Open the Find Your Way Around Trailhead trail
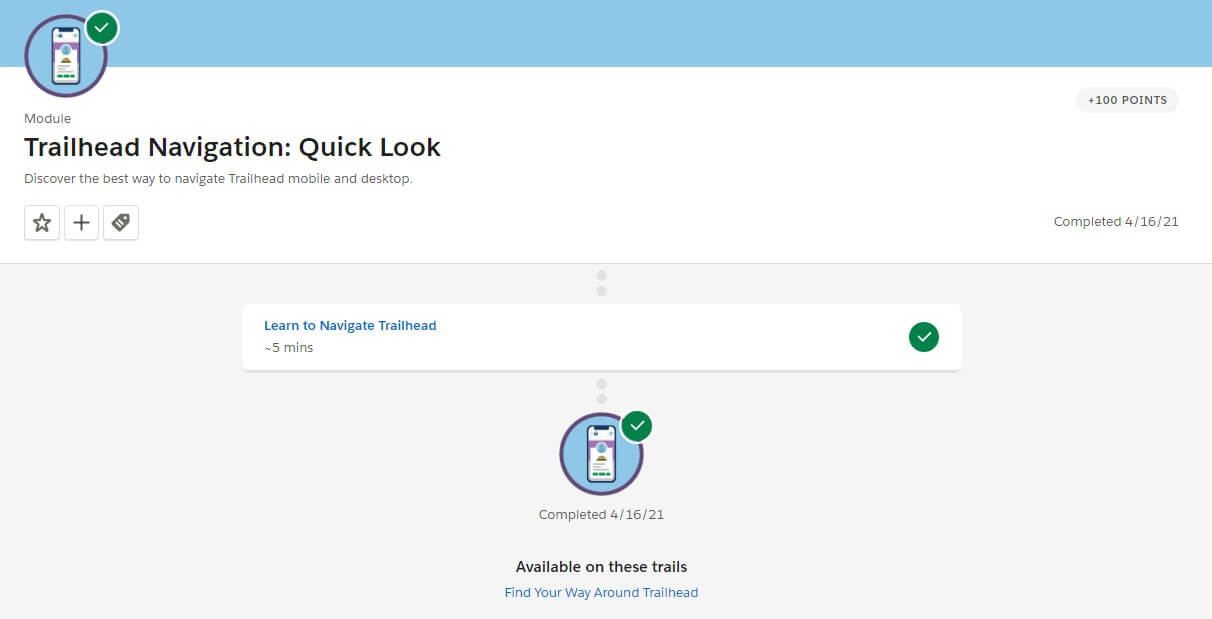 [601, 592]
